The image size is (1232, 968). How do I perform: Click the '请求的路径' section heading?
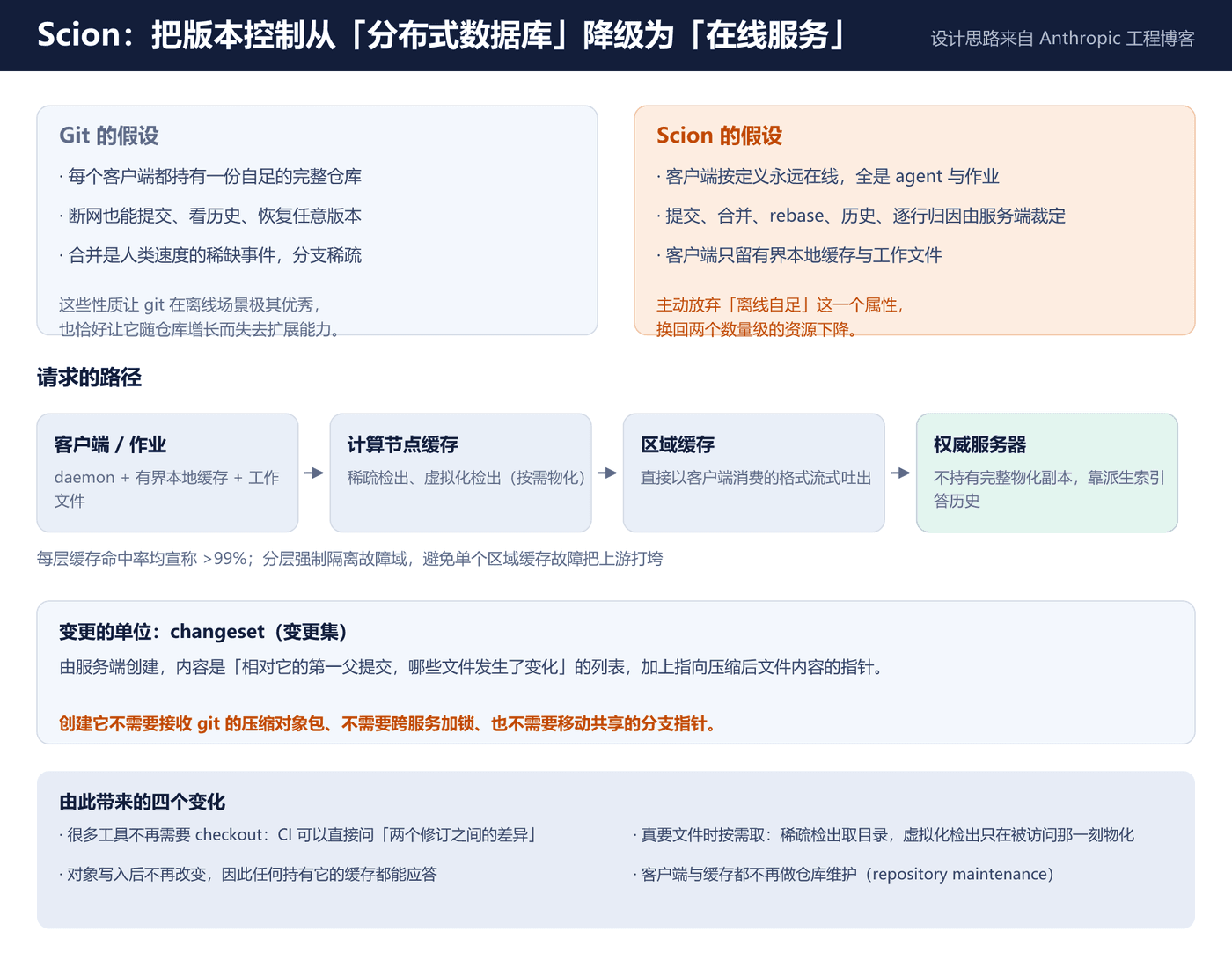(89, 378)
